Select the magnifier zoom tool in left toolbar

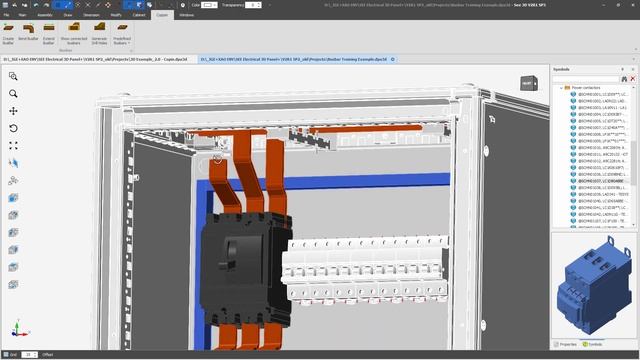[13, 94]
